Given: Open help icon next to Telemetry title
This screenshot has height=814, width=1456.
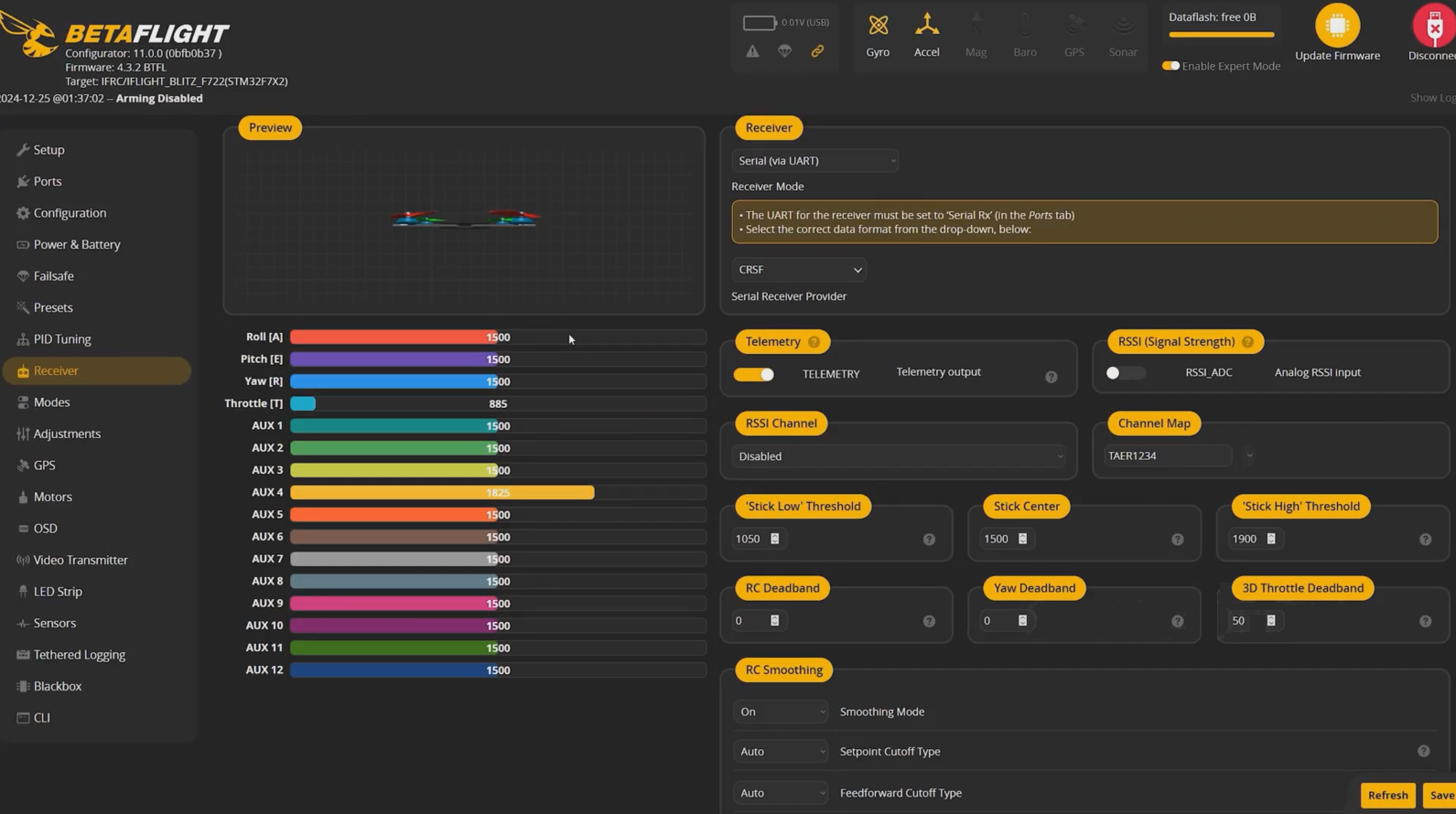Looking at the screenshot, I should tap(814, 342).
